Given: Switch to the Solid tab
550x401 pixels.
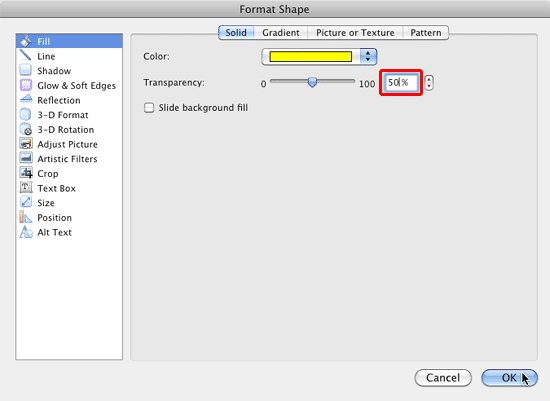Looking at the screenshot, I should pos(236,33).
